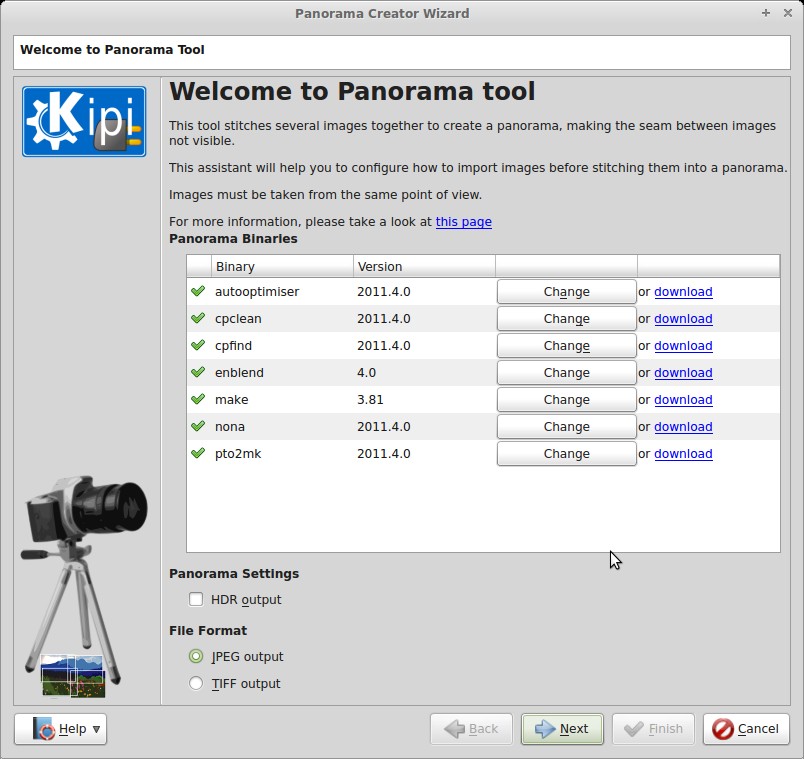Click the green checkmark beside cpfind

pyautogui.click(x=198, y=345)
